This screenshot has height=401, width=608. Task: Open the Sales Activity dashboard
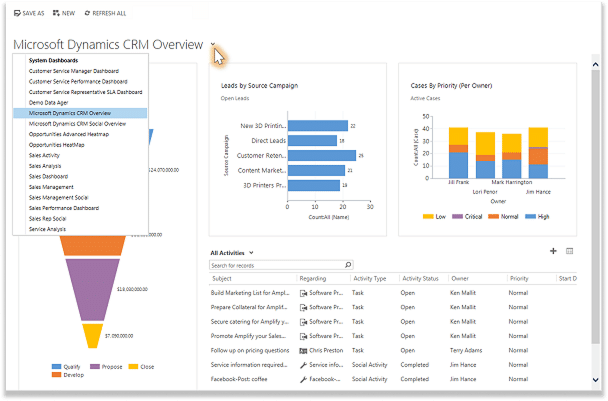click(44, 155)
